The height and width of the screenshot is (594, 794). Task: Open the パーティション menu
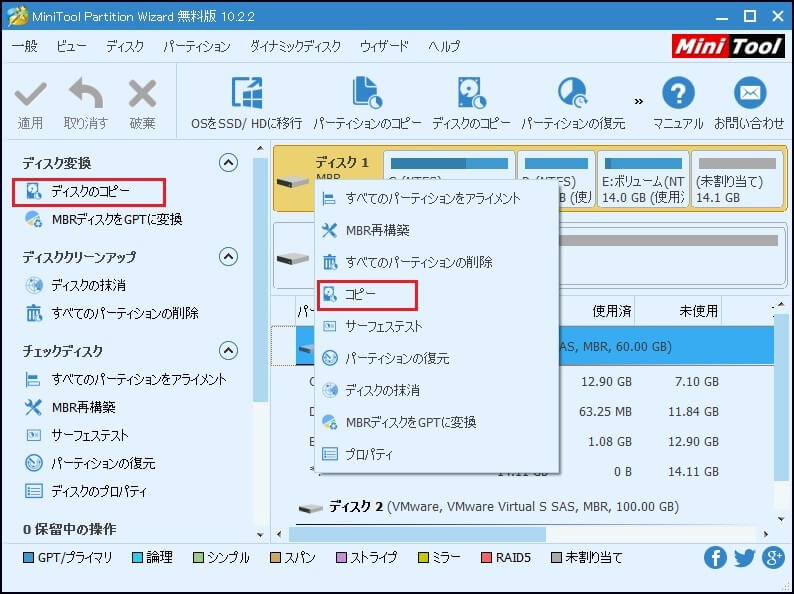pyautogui.click(x=197, y=47)
